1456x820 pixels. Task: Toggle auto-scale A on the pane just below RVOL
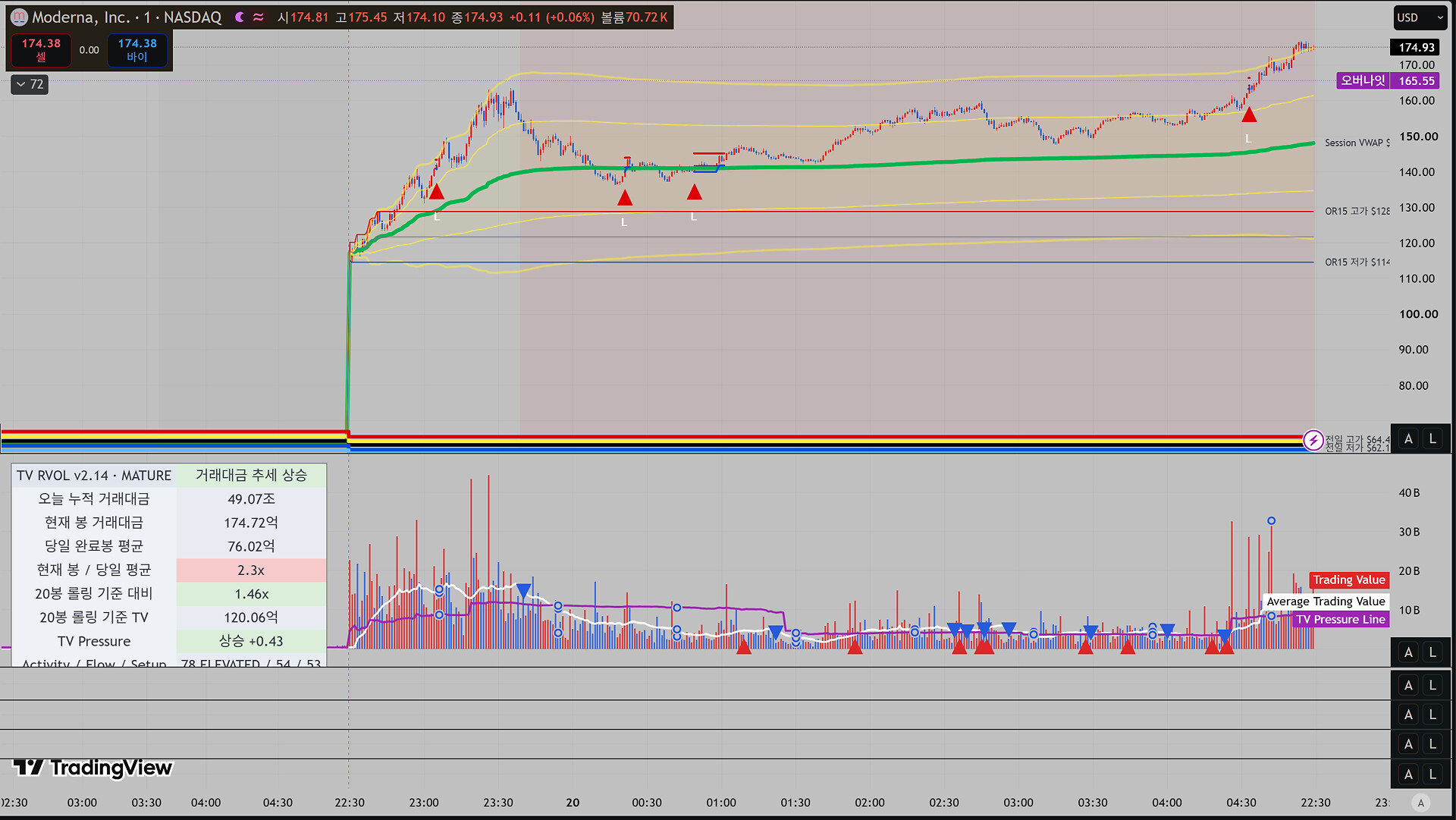(1408, 685)
